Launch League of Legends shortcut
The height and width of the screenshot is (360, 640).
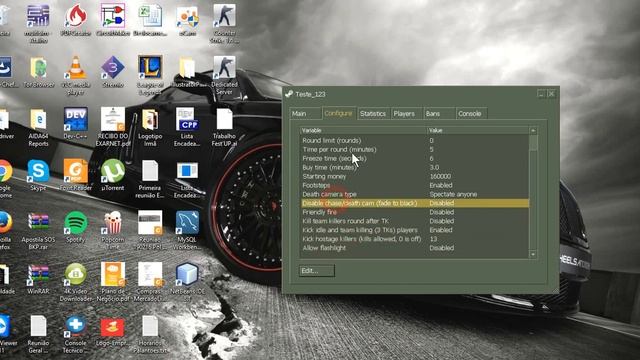click(150, 76)
